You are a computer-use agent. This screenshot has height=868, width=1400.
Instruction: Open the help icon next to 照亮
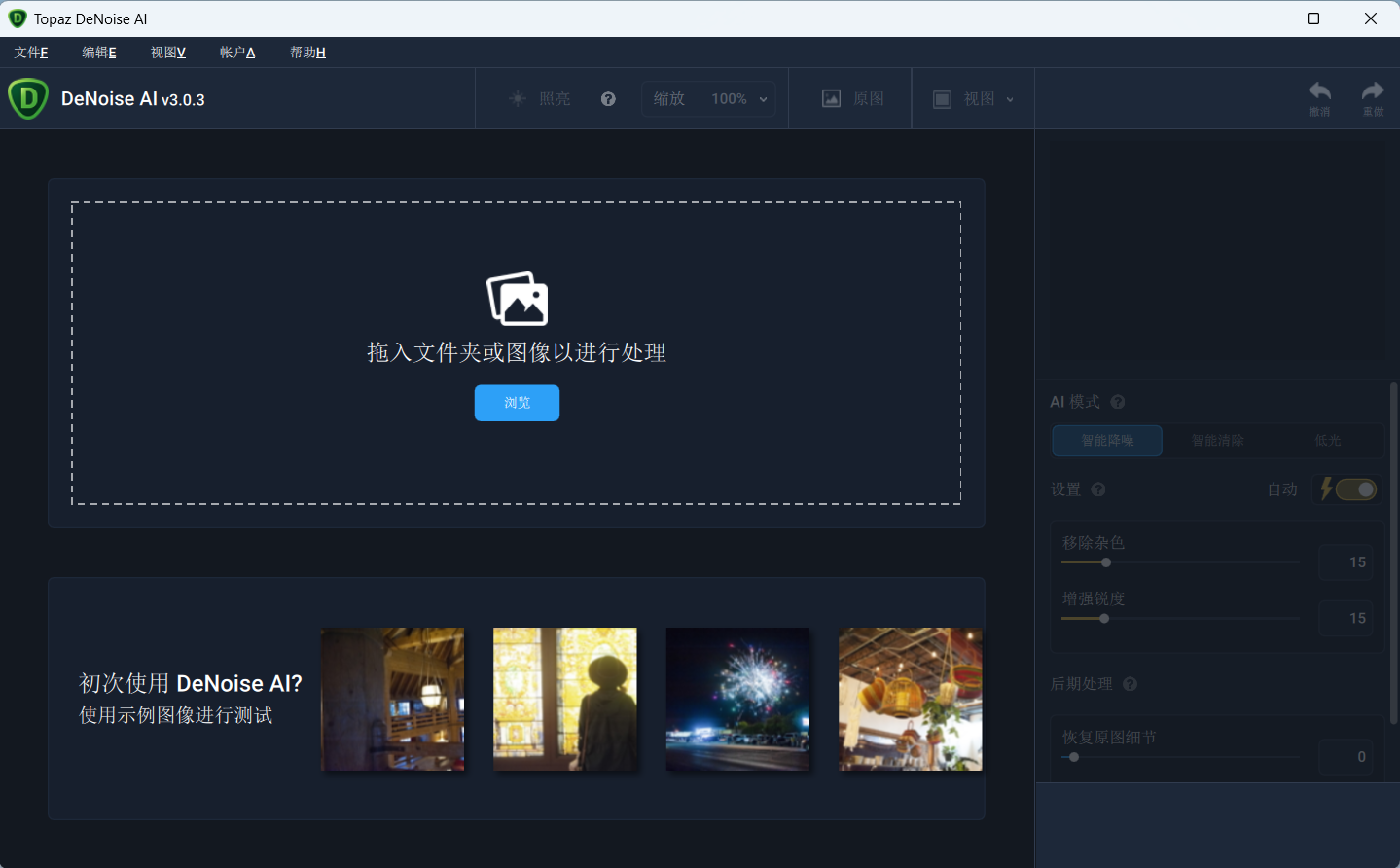coord(608,98)
